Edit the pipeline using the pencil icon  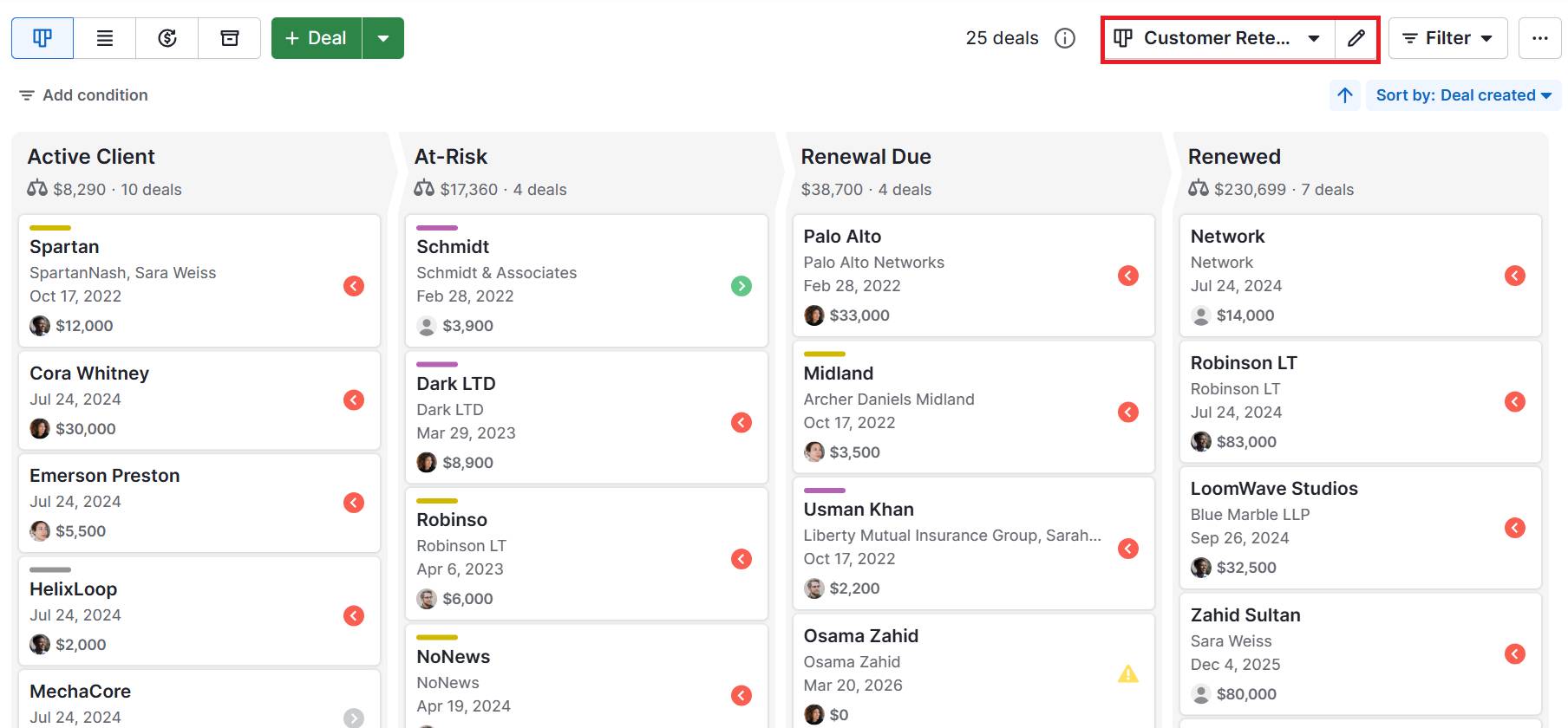(x=1356, y=38)
